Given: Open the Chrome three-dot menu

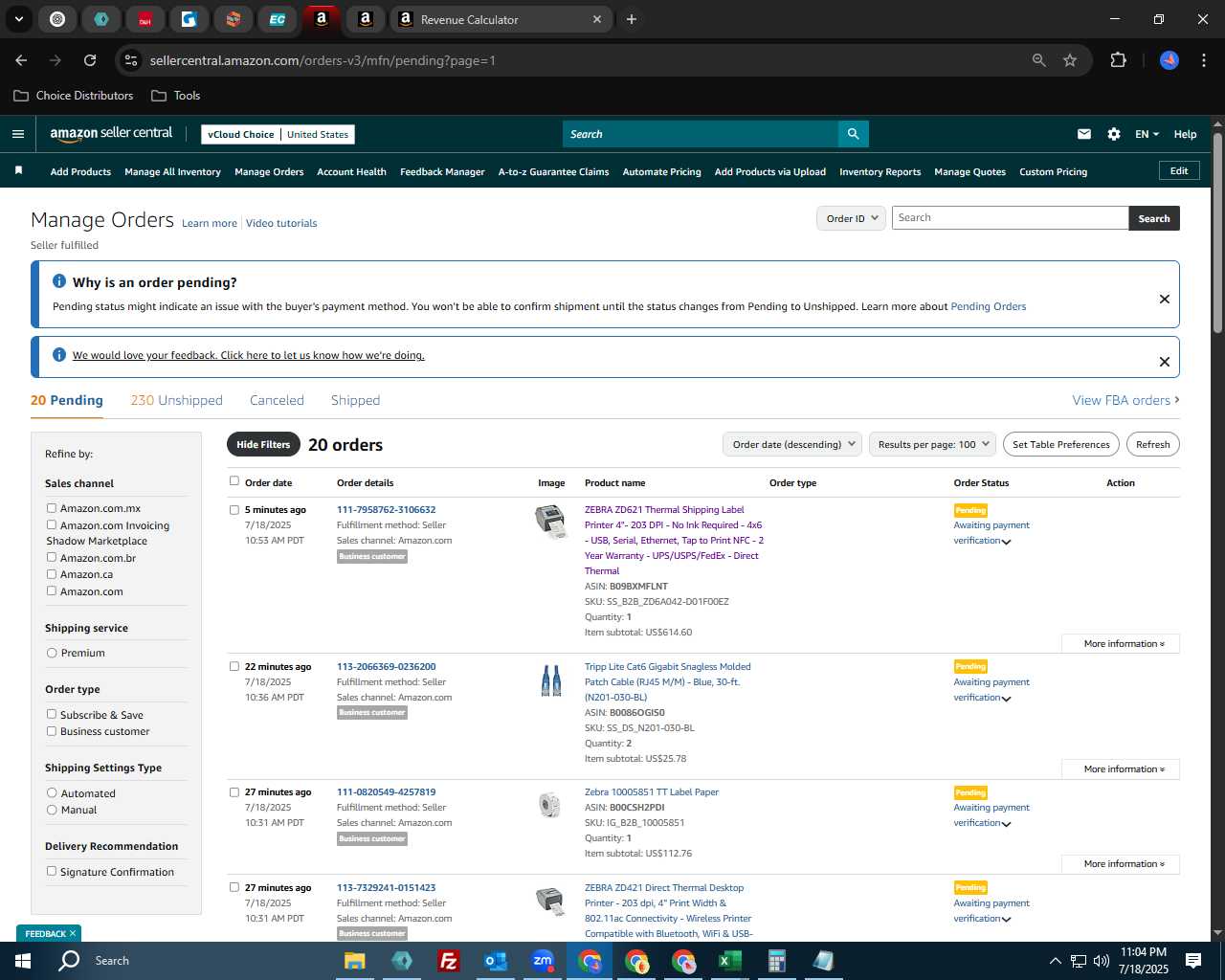Looking at the screenshot, I should tap(1202, 60).
